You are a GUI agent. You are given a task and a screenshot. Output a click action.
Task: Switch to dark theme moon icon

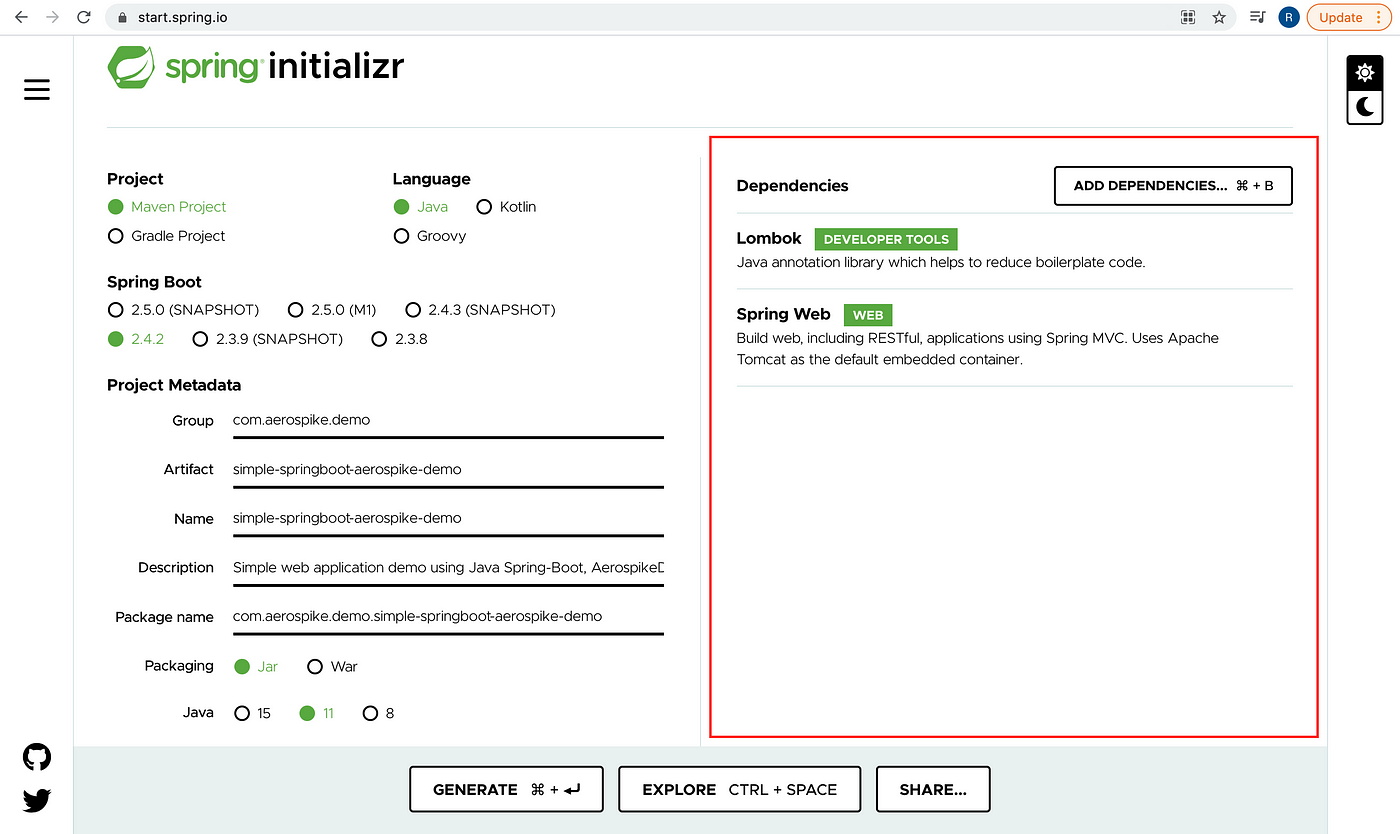click(1365, 106)
